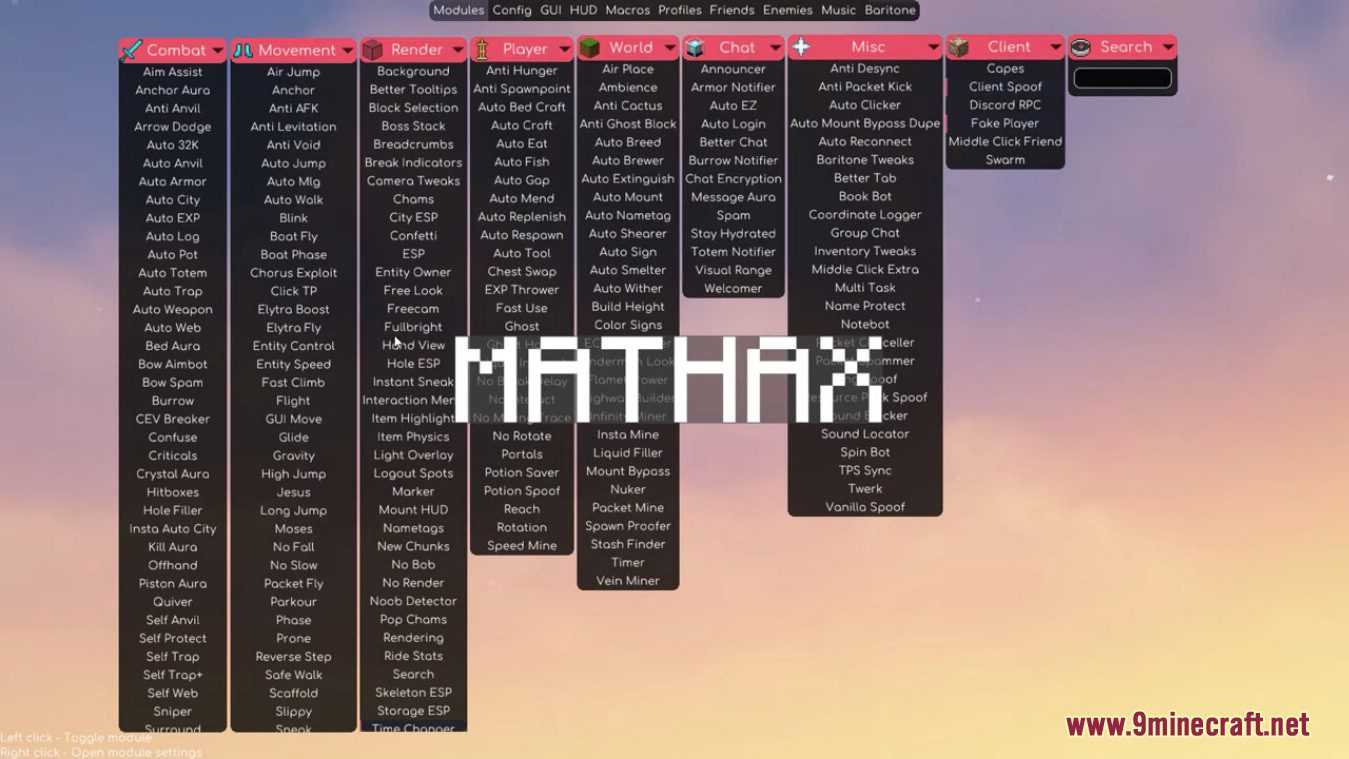The height and width of the screenshot is (759, 1349).
Task: Collapse the Chat panel arrow
Action: click(x=774, y=47)
